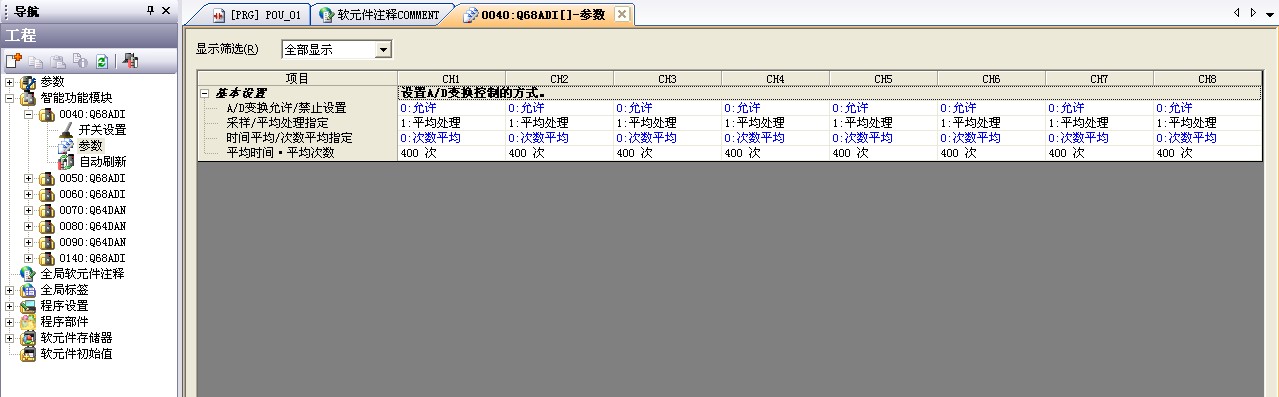Click the green refresh icon in the project toolbar

point(101,61)
